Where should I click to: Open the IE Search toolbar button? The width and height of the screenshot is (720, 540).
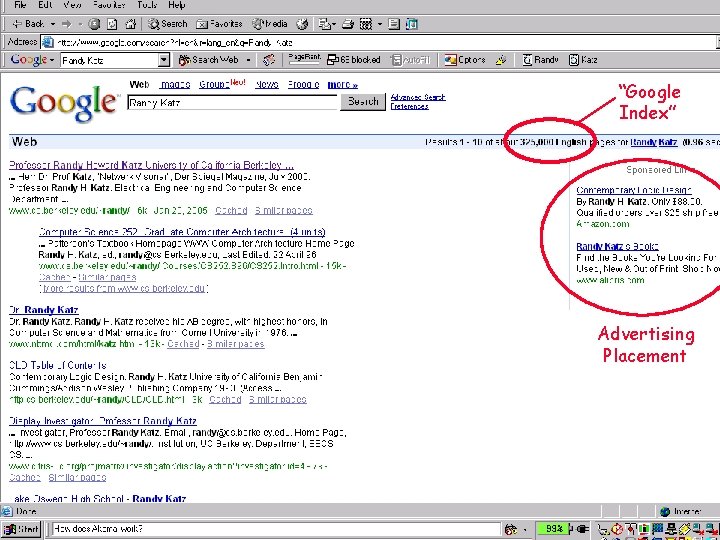[x=168, y=24]
